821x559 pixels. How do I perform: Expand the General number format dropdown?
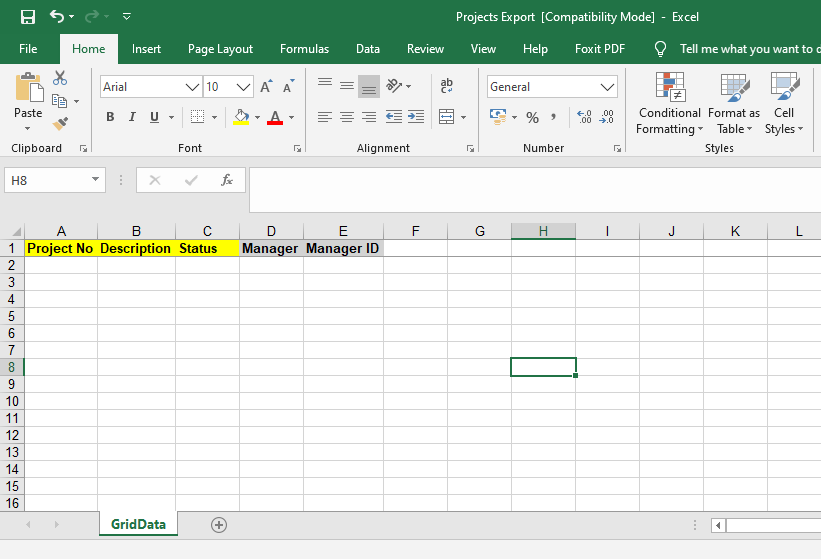(607, 87)
